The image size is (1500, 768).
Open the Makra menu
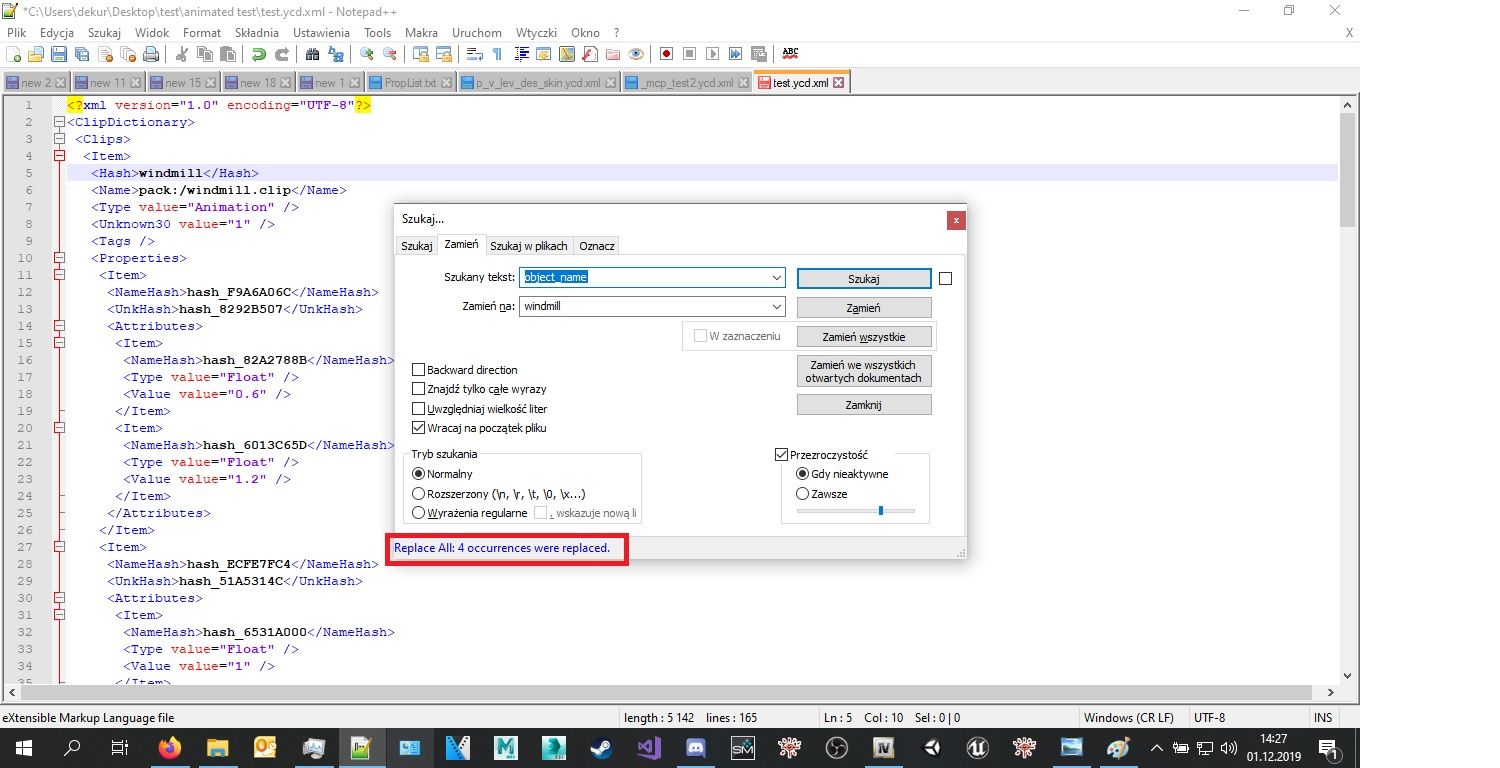click(x=422, y=33)
